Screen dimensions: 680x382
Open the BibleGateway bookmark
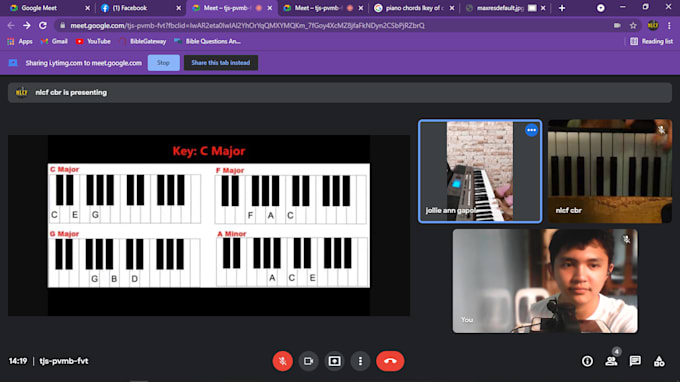point(142,41)
